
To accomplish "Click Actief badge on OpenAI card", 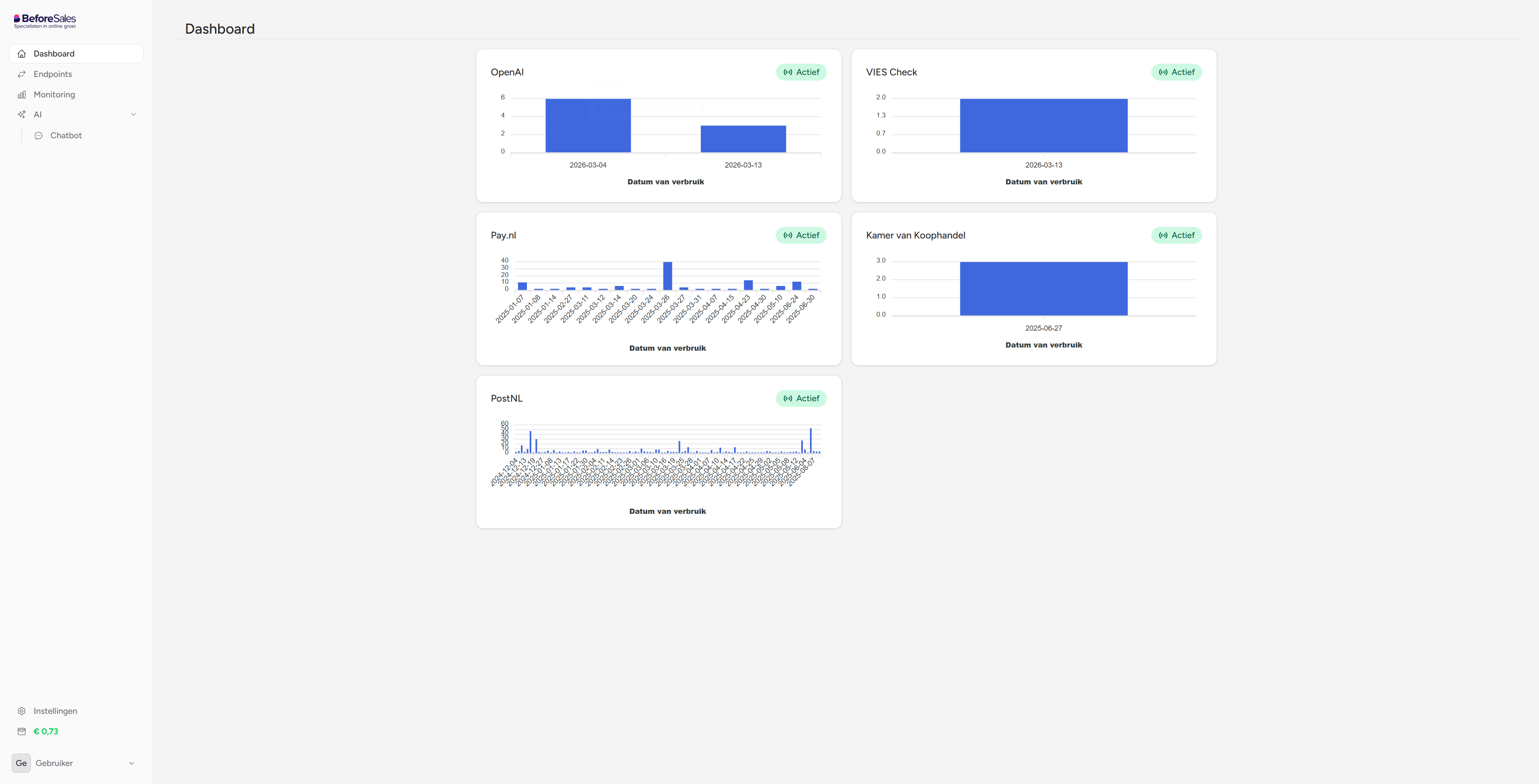I will click(801, 72).
